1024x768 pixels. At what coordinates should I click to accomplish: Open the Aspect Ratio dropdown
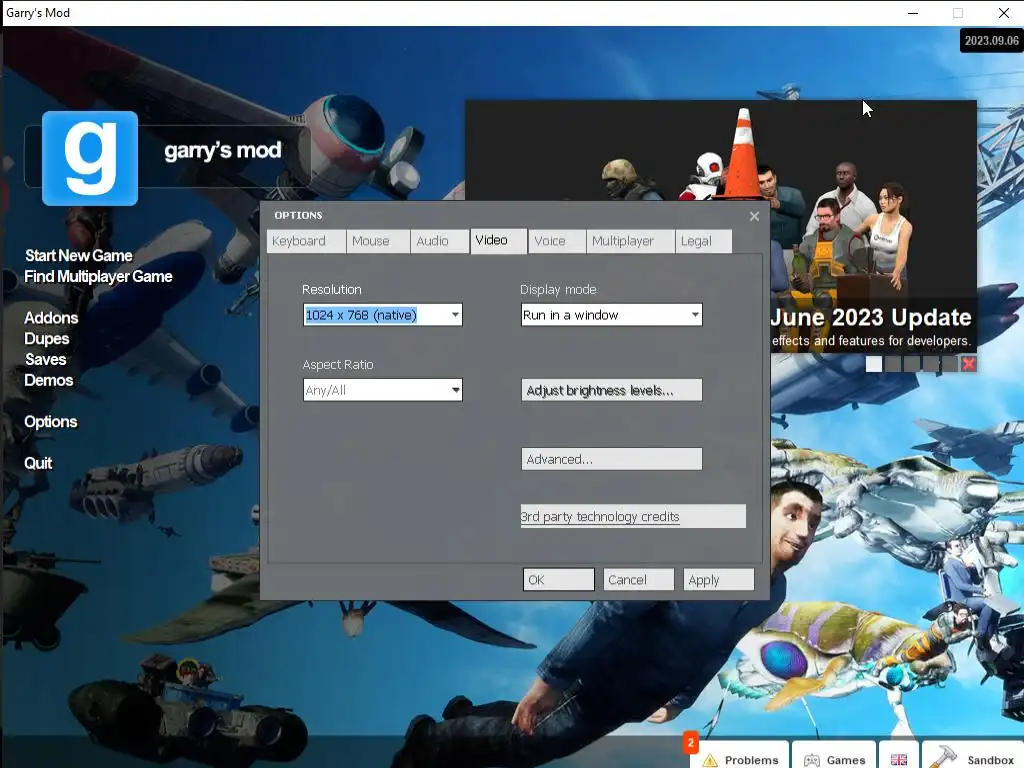point(383,390)
